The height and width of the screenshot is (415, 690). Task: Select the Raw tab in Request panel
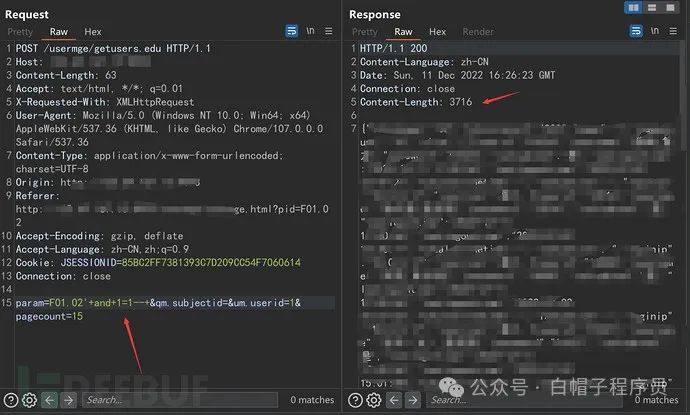pyautogui.click(x=59, y=32)
